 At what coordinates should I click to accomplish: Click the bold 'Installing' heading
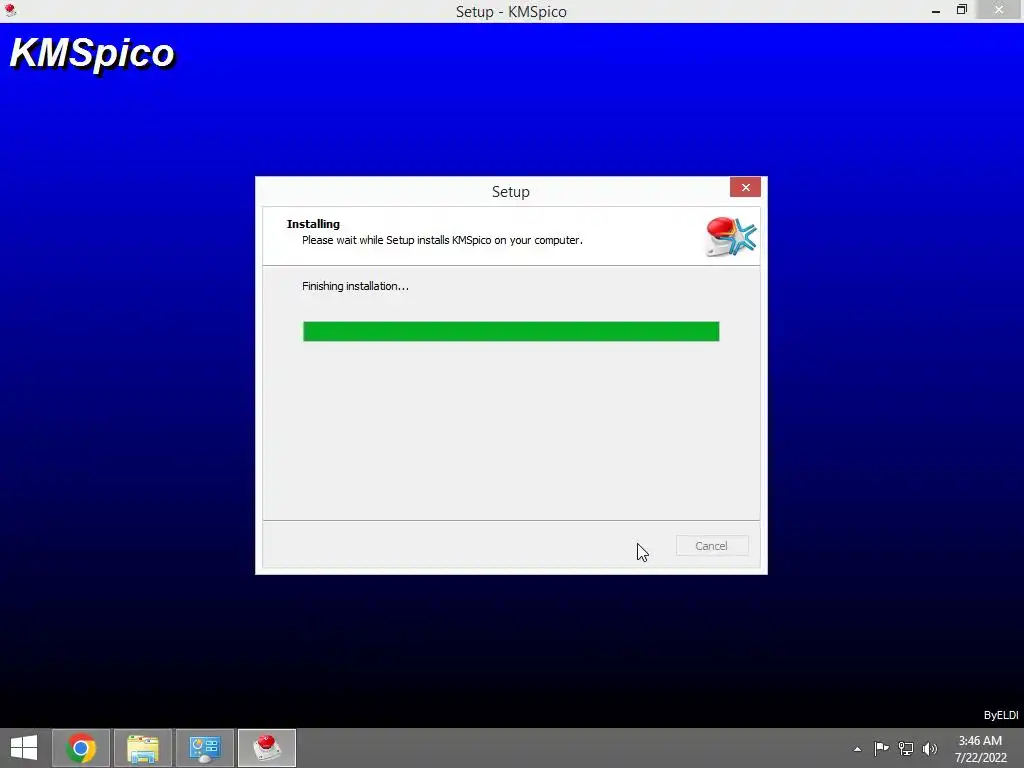click(313, 224)
